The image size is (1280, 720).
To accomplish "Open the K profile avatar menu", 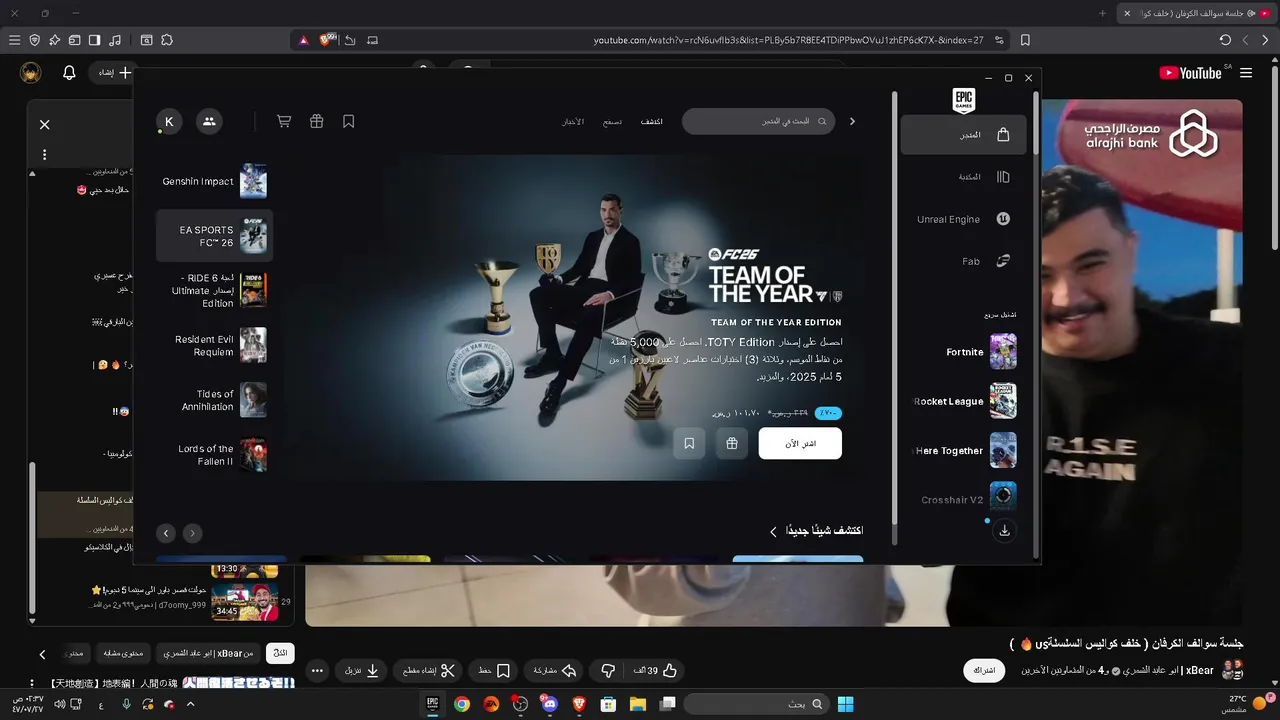I will pyautogui.click(x=169, y=121).
